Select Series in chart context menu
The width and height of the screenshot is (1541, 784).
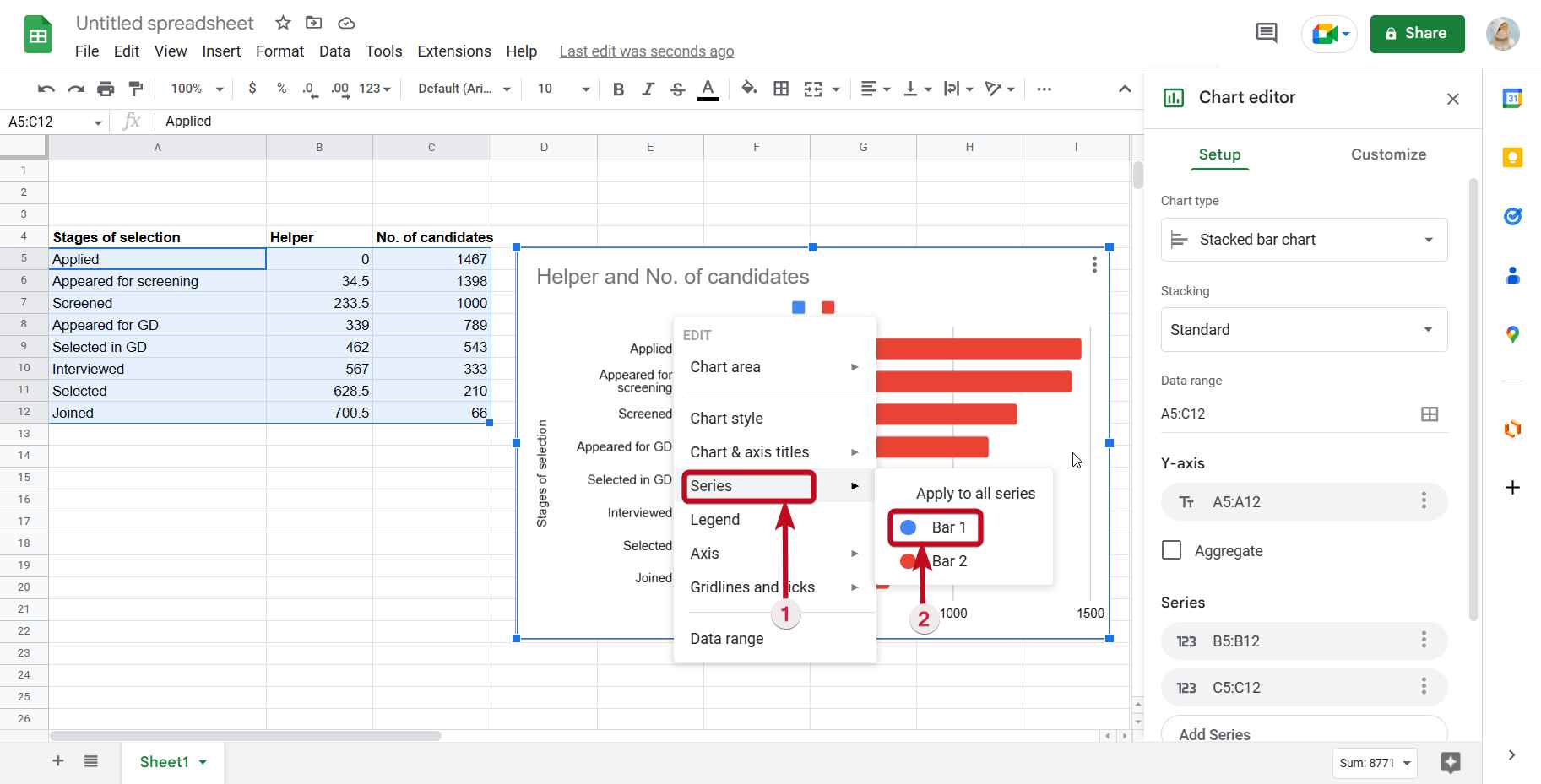(x=774, y=486)
